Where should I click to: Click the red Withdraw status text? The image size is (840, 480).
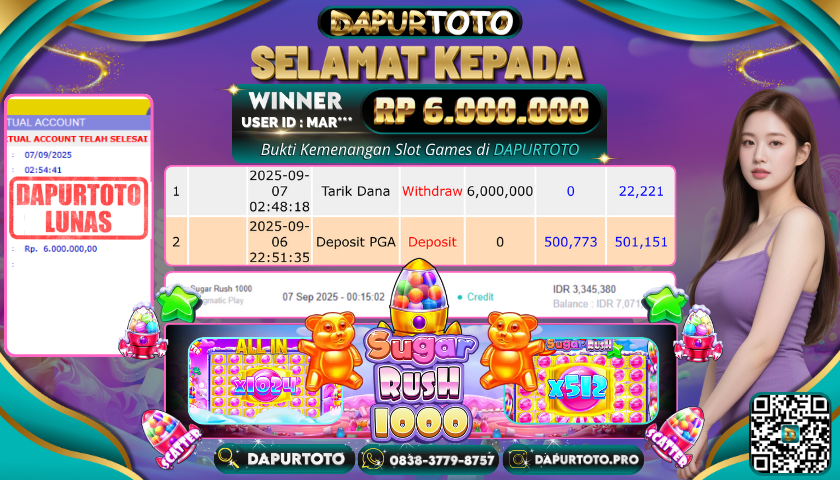432,191
